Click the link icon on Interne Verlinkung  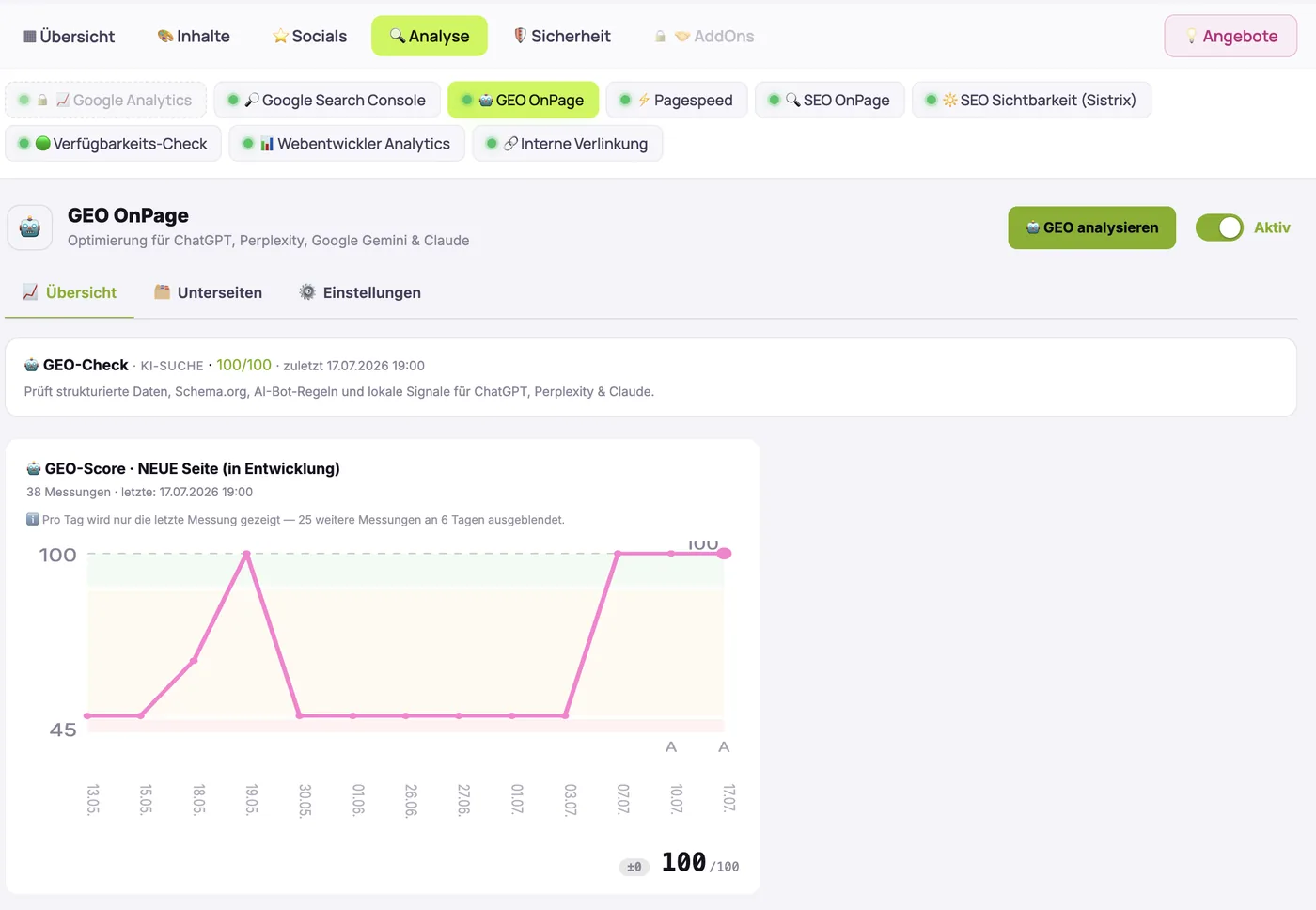pos(510,144)
